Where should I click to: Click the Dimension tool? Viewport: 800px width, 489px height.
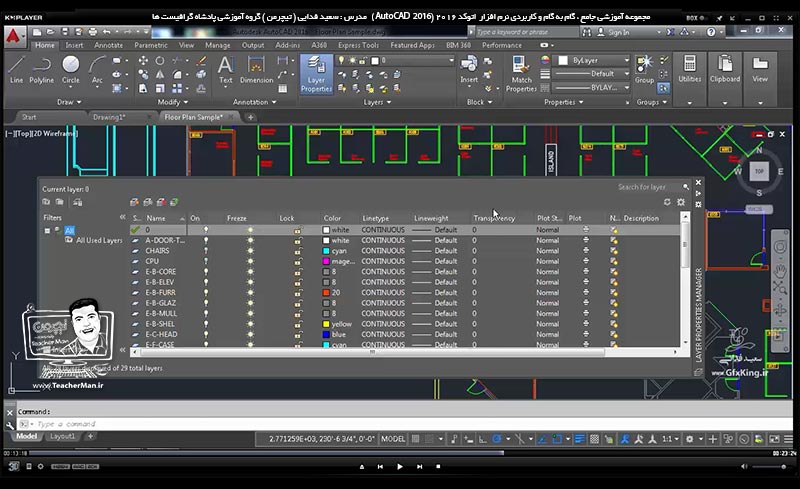256,70
